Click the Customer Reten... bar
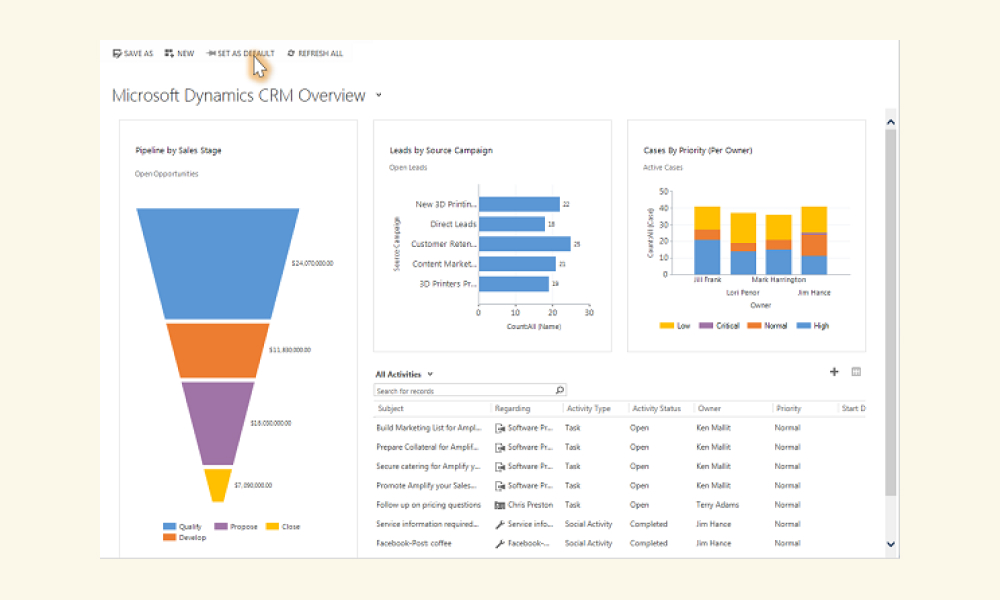 pyautogui.click(x=525, y=244)
